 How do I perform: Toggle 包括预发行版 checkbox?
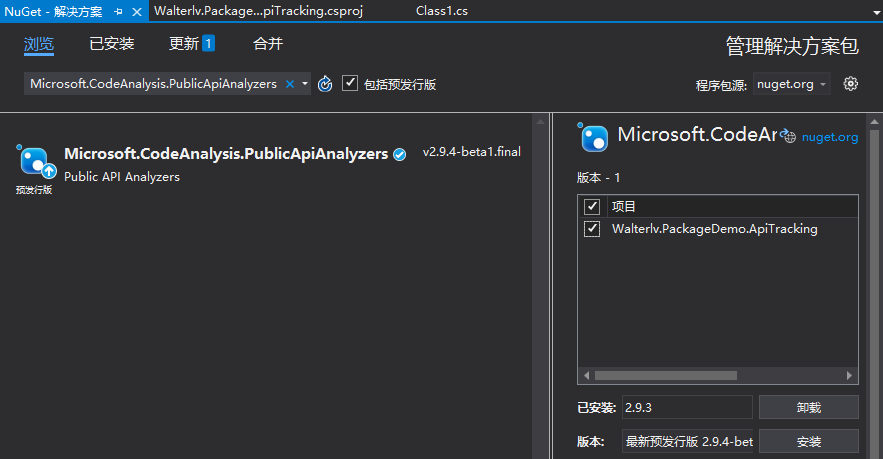click(x=350, y=83)
